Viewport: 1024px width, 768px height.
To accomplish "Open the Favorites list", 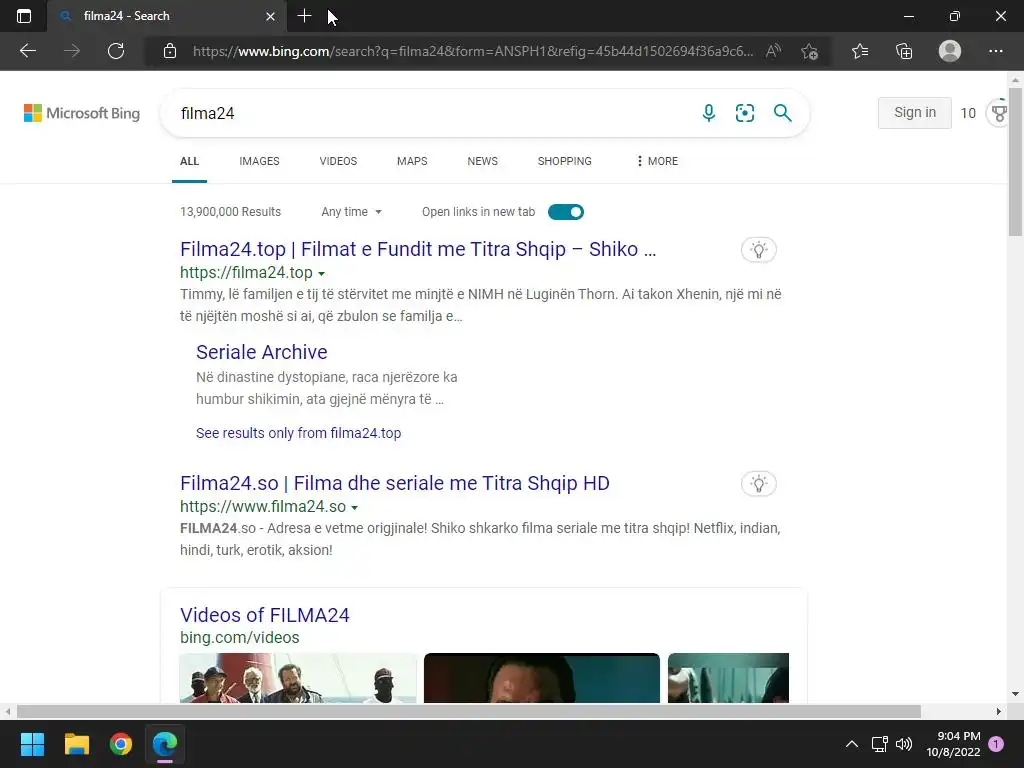I will click(860, 51).
